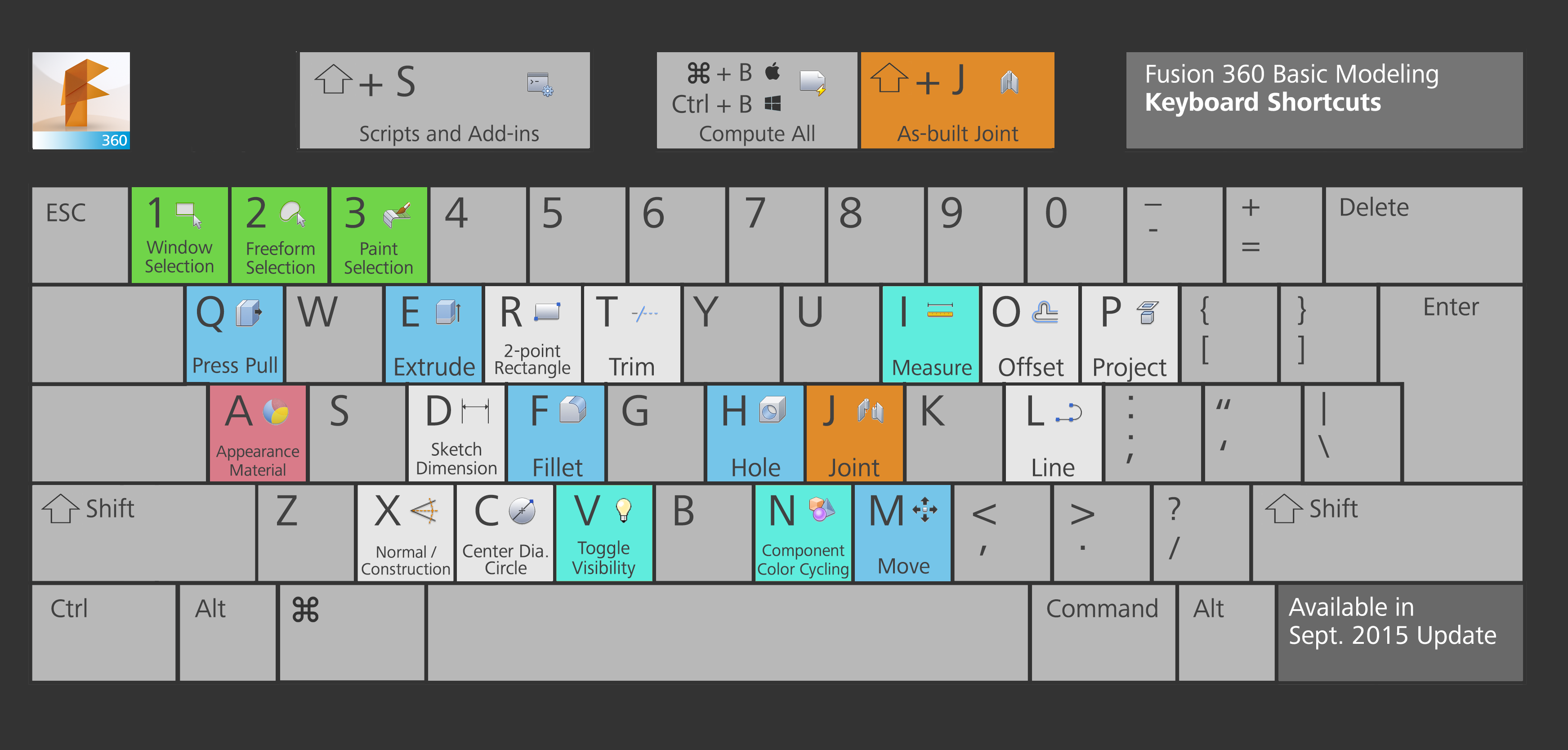Click the number 9 key
This screenshot has height=750, width=1568.
click(x=975, y=235)
